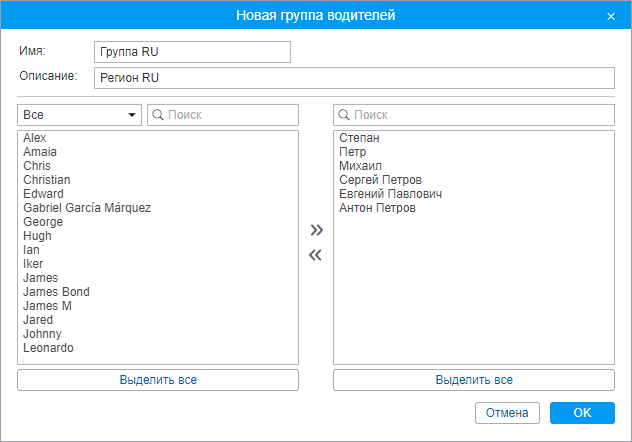
Task: Click the move right double-arrow icon
Action: point(316,231)
